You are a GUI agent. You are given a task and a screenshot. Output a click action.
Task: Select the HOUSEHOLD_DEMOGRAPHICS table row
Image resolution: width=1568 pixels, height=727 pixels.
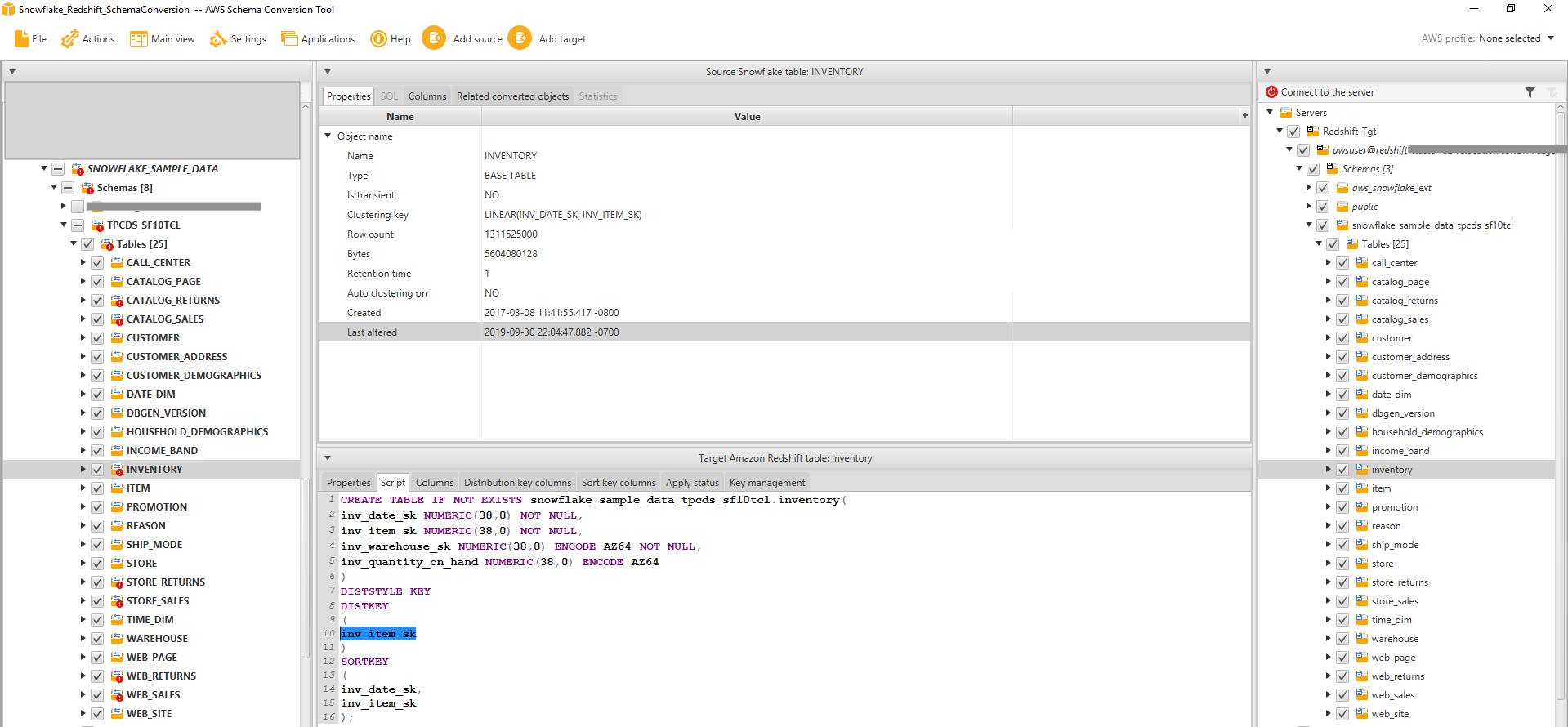tap(152, 432)
